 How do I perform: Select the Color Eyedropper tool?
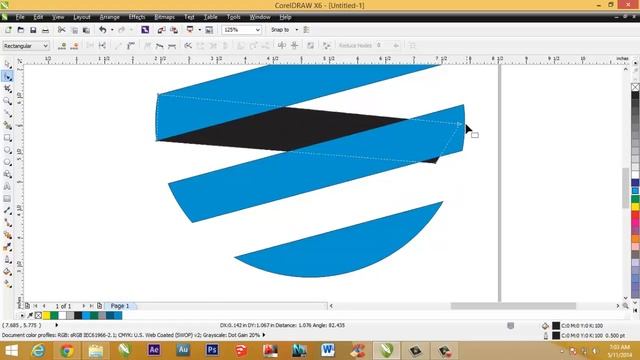click(7, 247)
